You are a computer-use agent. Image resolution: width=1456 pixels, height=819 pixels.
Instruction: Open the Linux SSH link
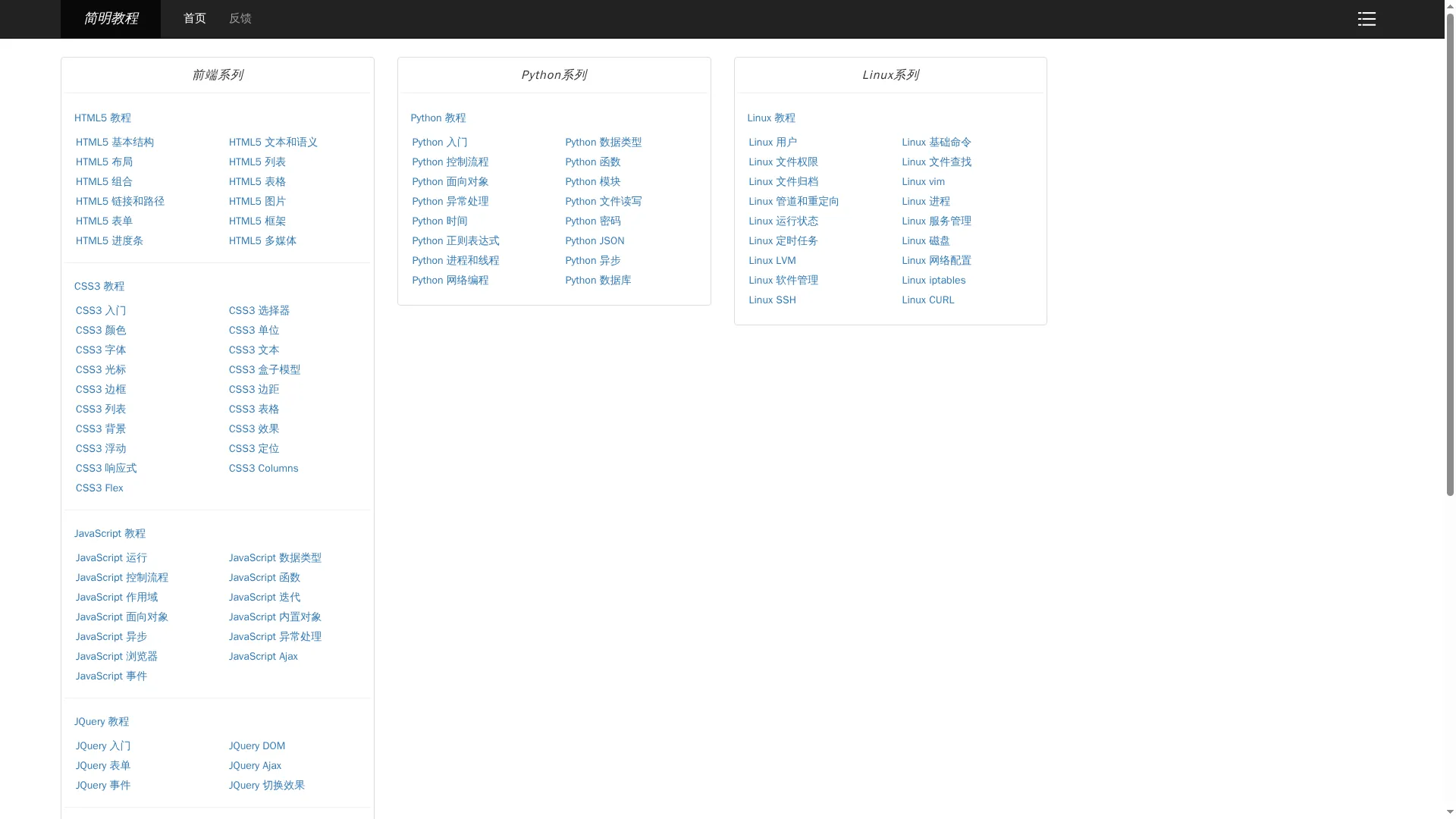pyautogui.click(x=771, y=300)
